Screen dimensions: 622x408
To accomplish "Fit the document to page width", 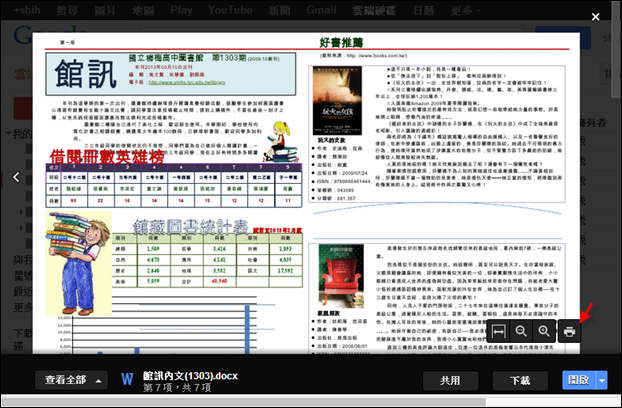I will coord(498,331).
